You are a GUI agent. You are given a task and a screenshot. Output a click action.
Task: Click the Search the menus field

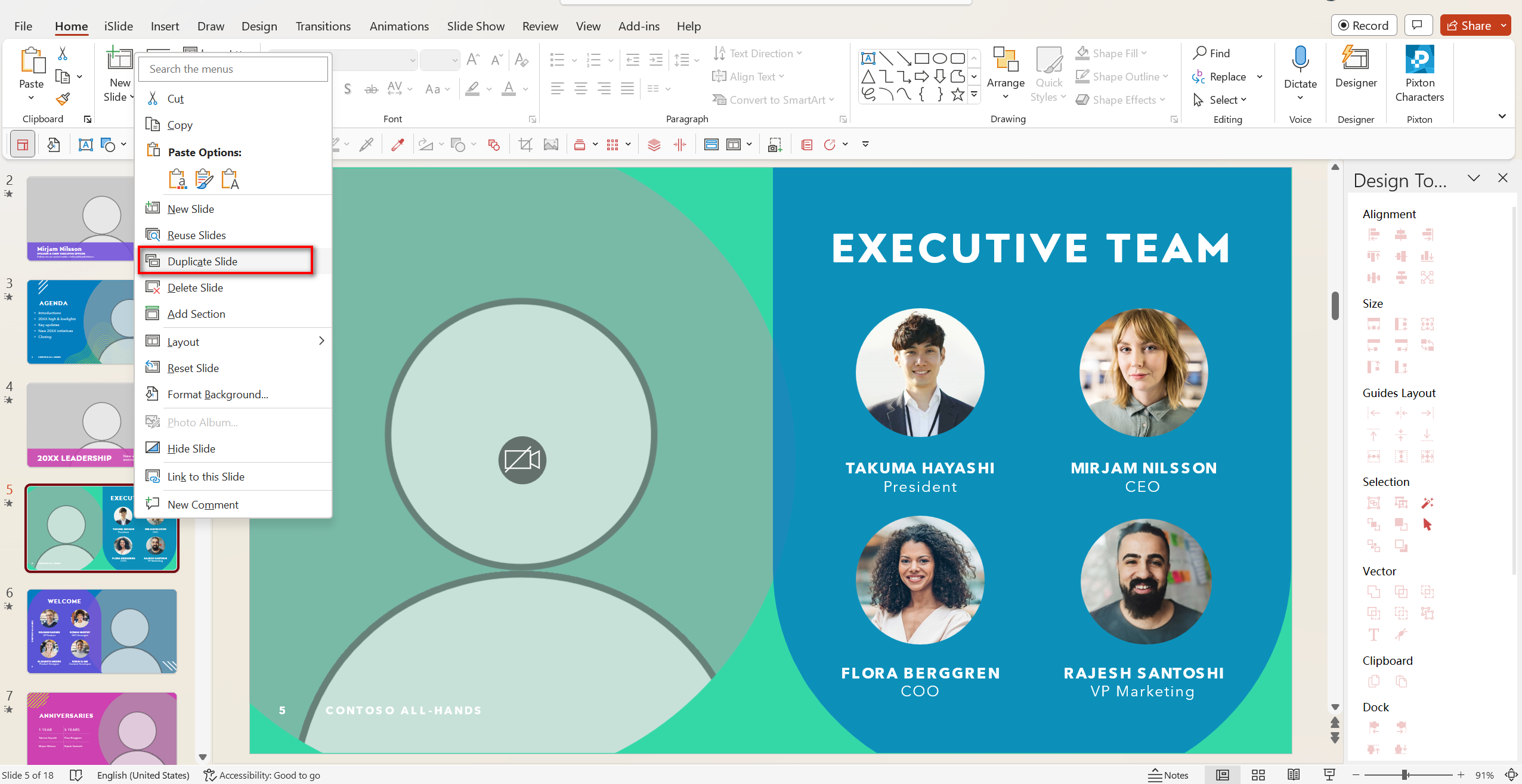pos(233,69)
